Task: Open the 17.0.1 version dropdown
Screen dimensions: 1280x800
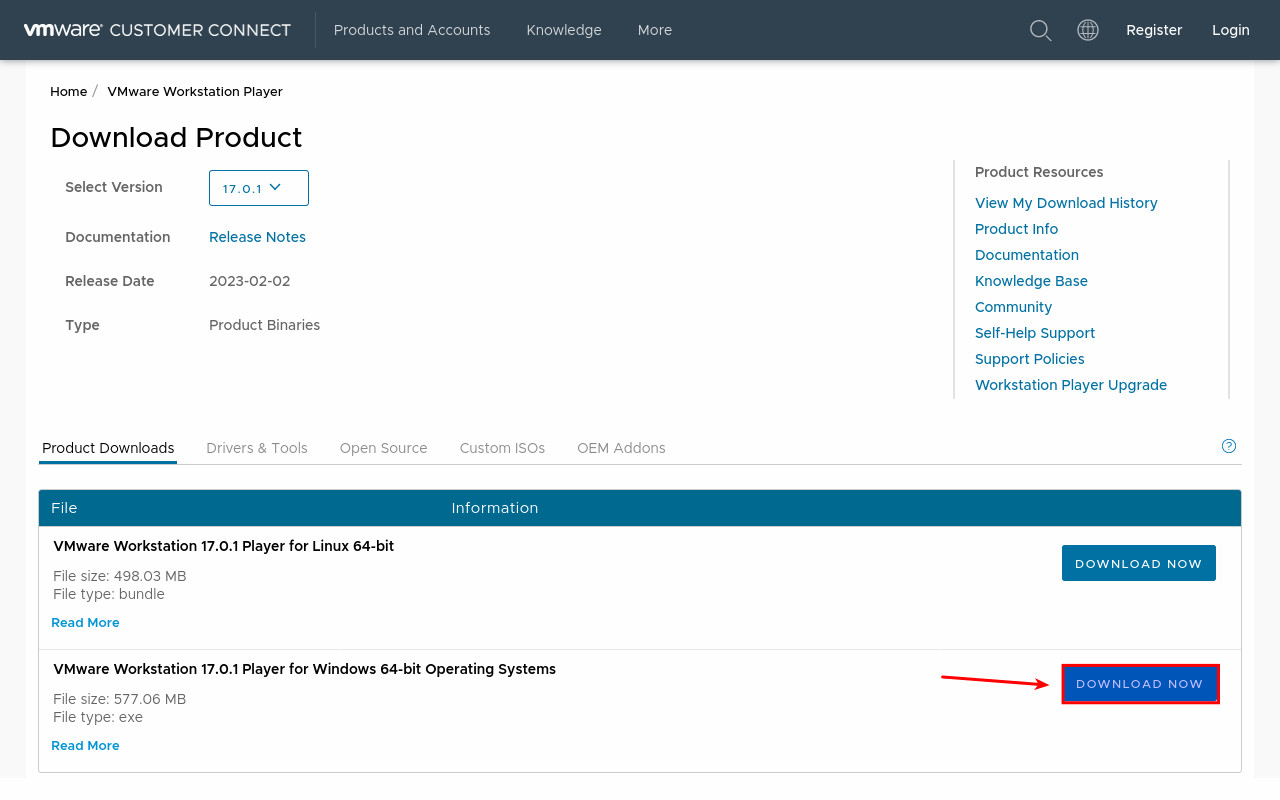Action: coord(259,188)
